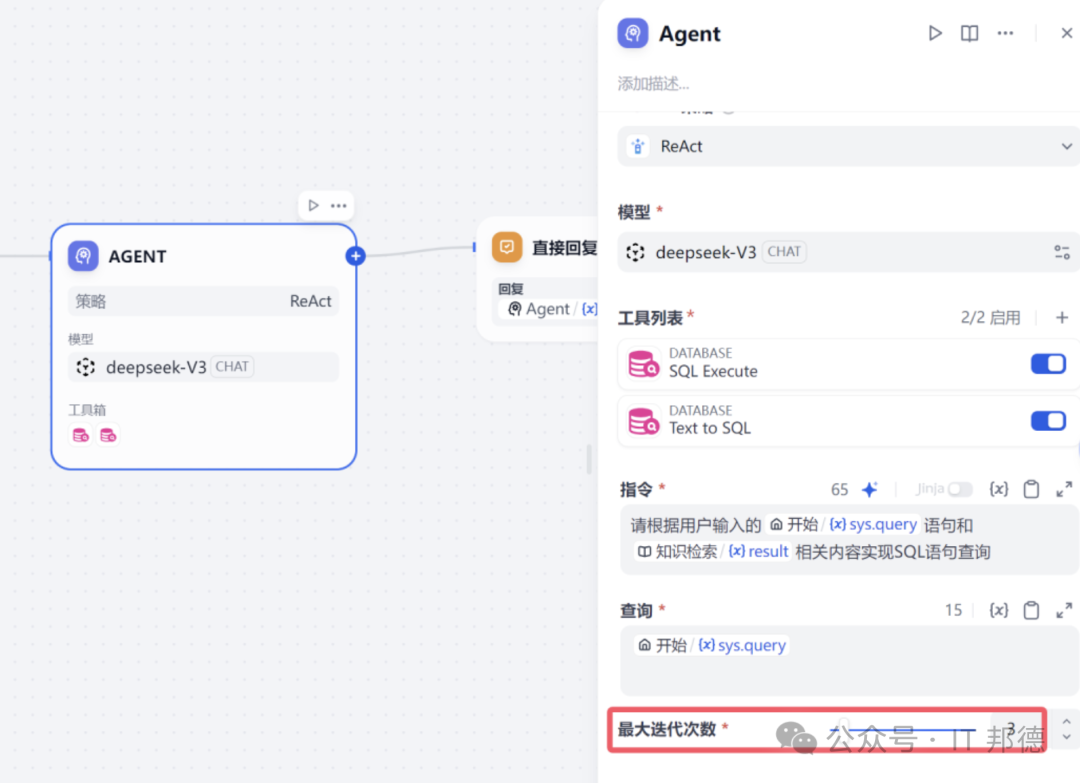Disable the Text to SQL tool
The width and height of the screenshot is (1080, 783).
(1048, 420)
